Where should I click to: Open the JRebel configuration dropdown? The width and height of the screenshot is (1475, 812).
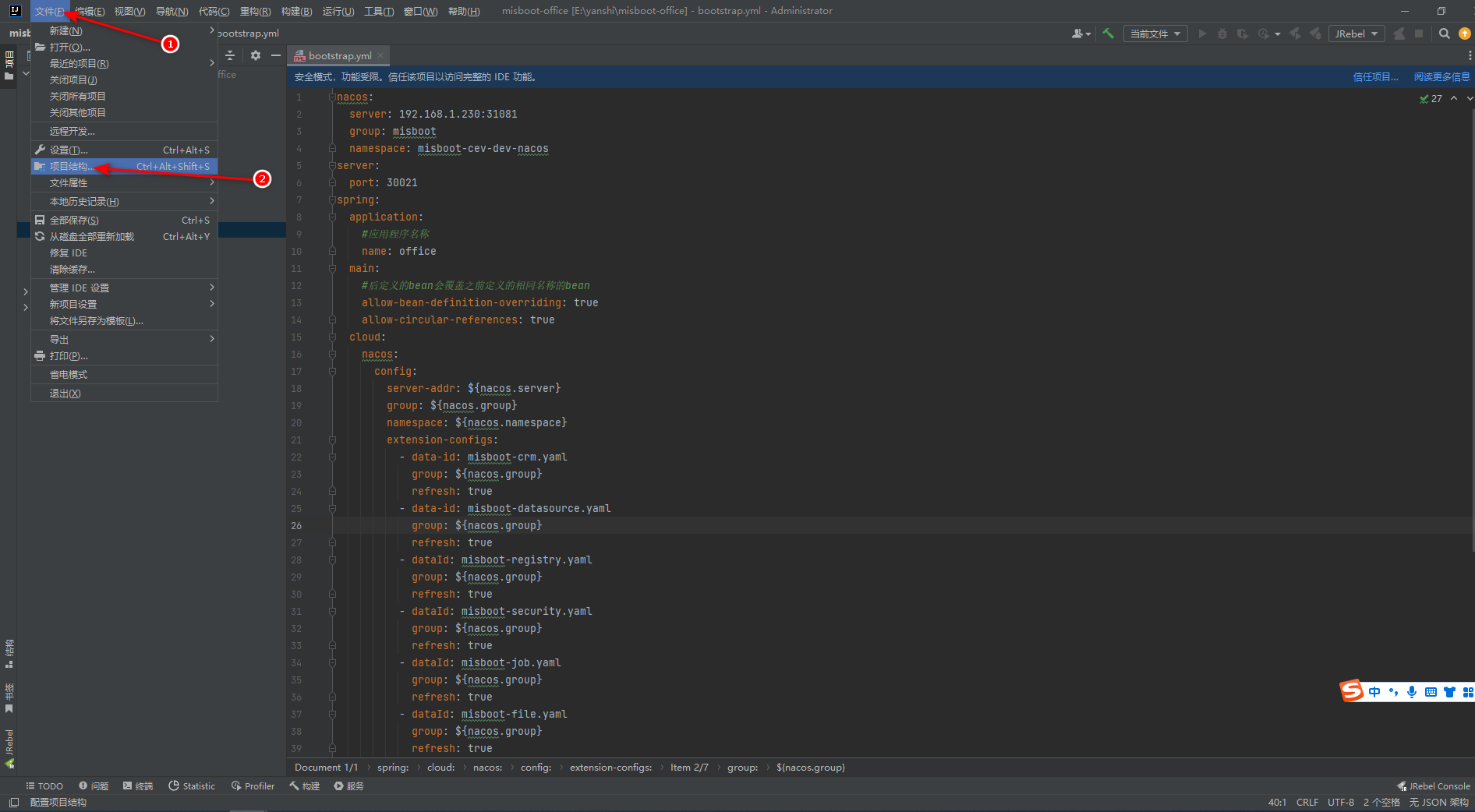point(1357,34)
